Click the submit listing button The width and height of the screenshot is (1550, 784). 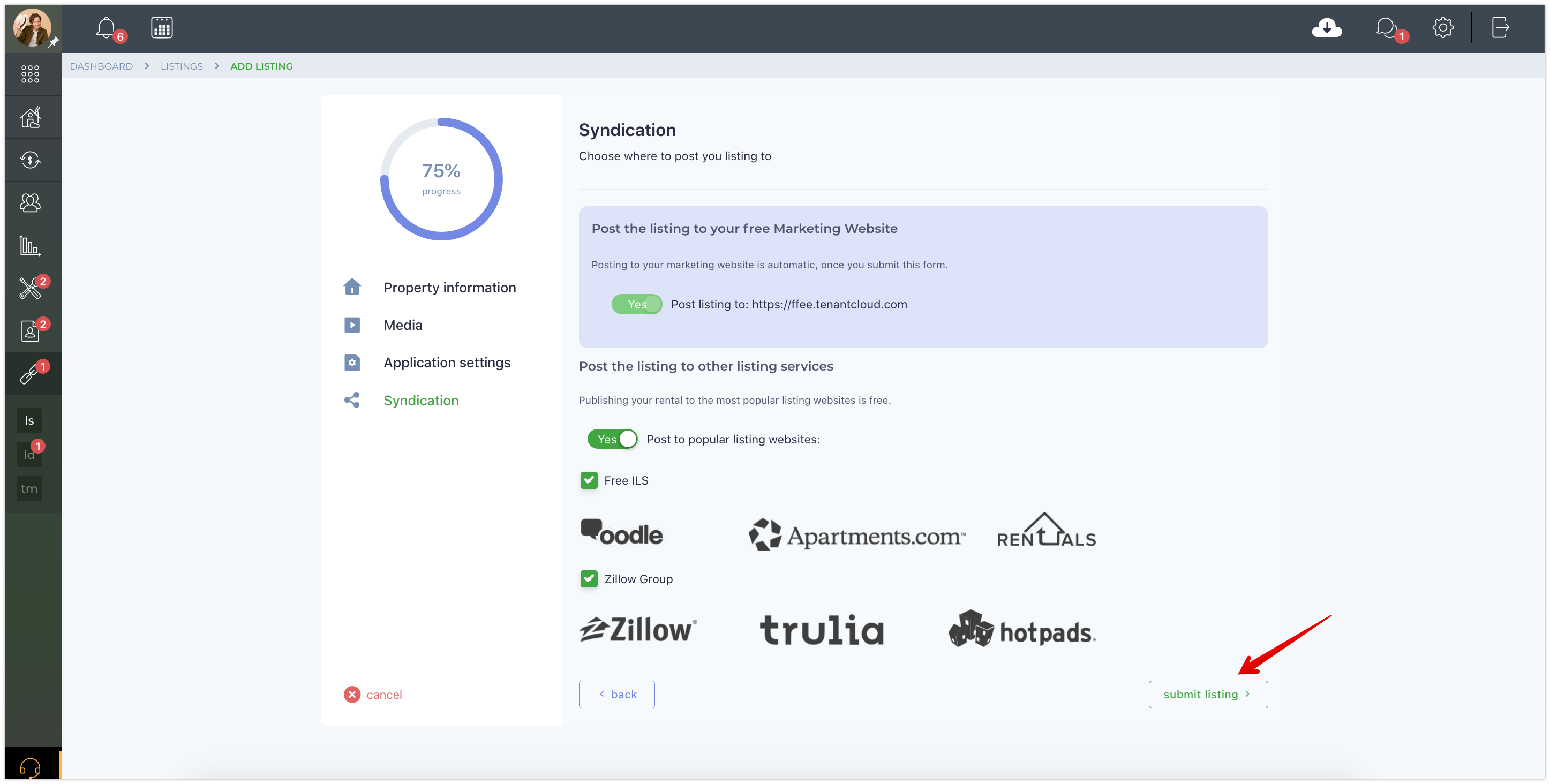tap(1208, 695)
